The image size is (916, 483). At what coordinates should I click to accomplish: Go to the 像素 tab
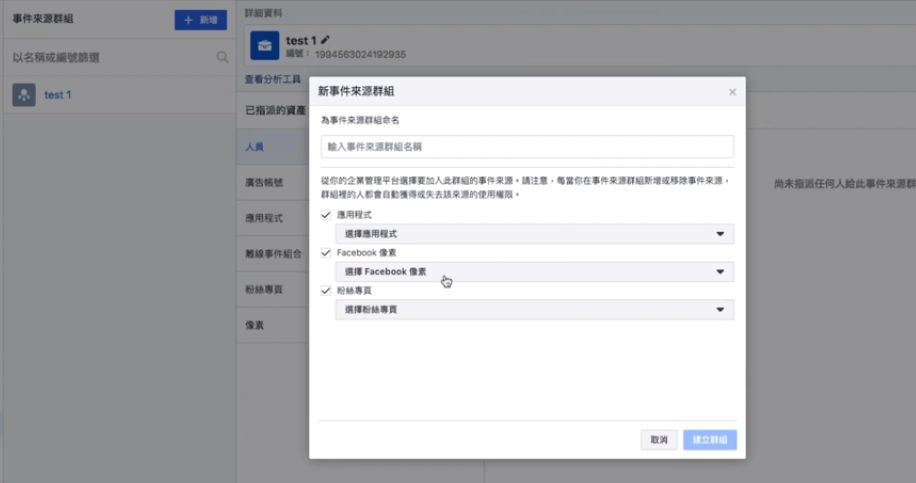click(x=256, y=325)
